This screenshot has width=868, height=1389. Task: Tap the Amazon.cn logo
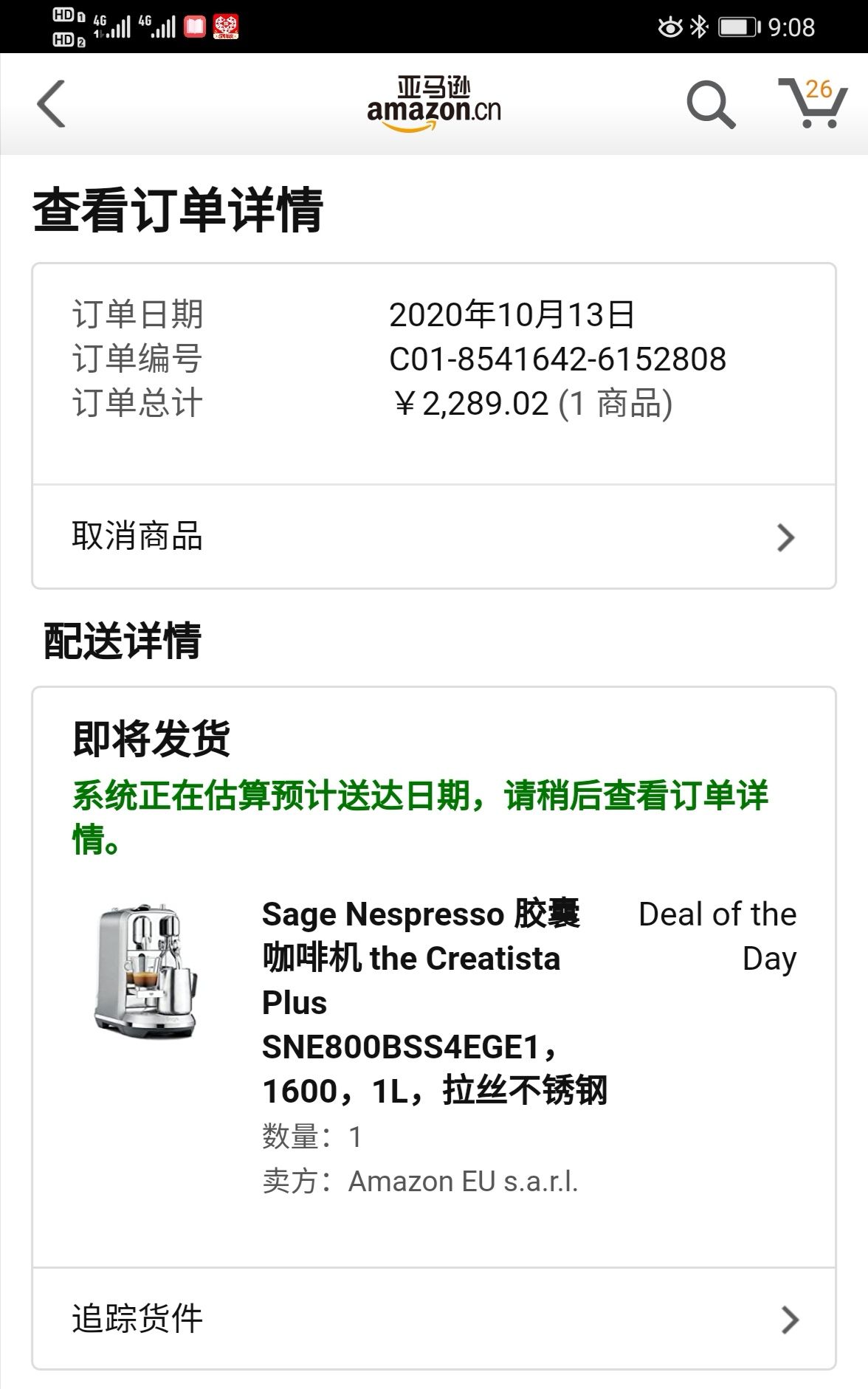(434, 104)
